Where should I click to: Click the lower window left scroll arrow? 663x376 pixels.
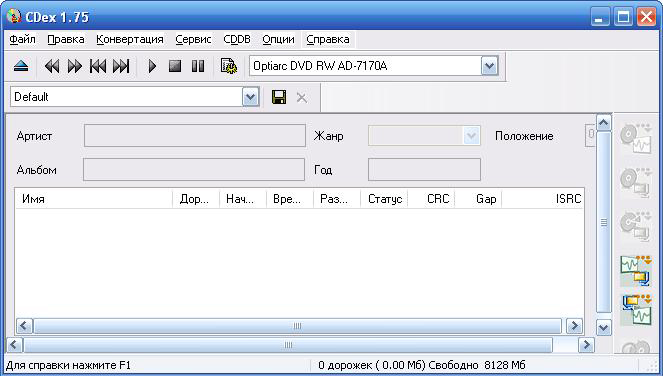tap(14, 345)
